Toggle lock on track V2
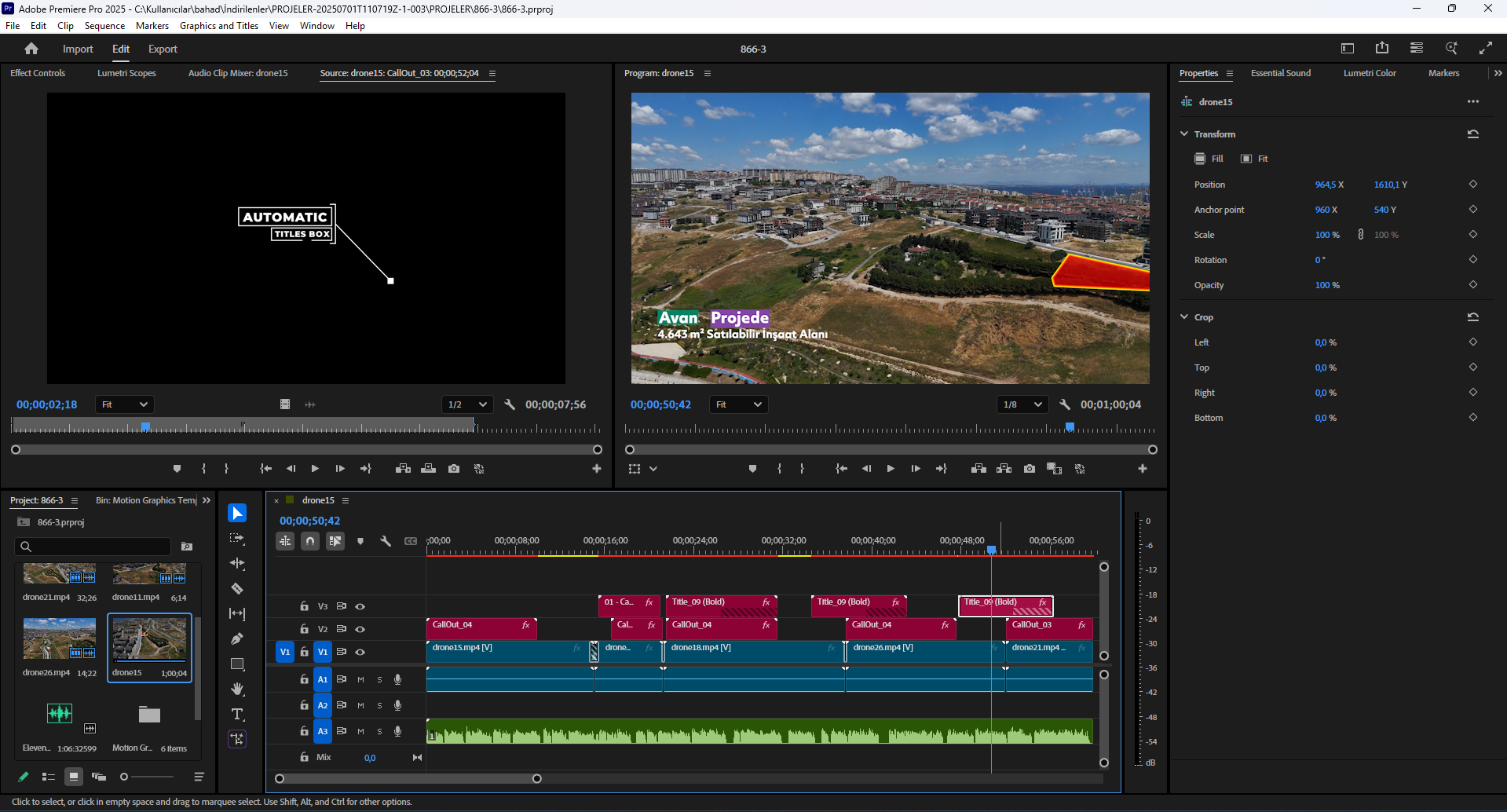Image resolution: width=1507 pixels, height=812 pixels. coord(304,629)
